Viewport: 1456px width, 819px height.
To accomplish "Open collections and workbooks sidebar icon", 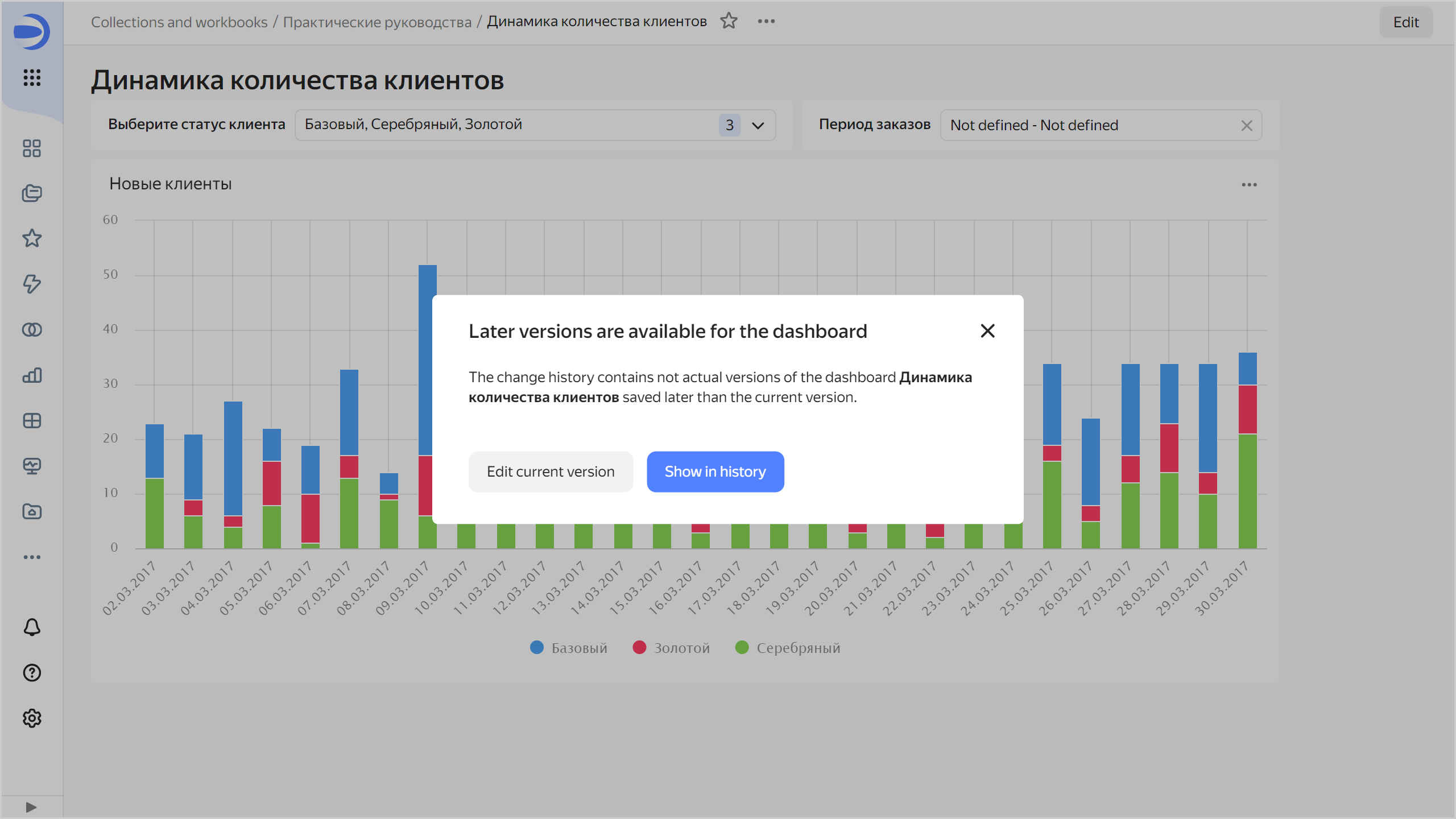I will click(32, 193).
